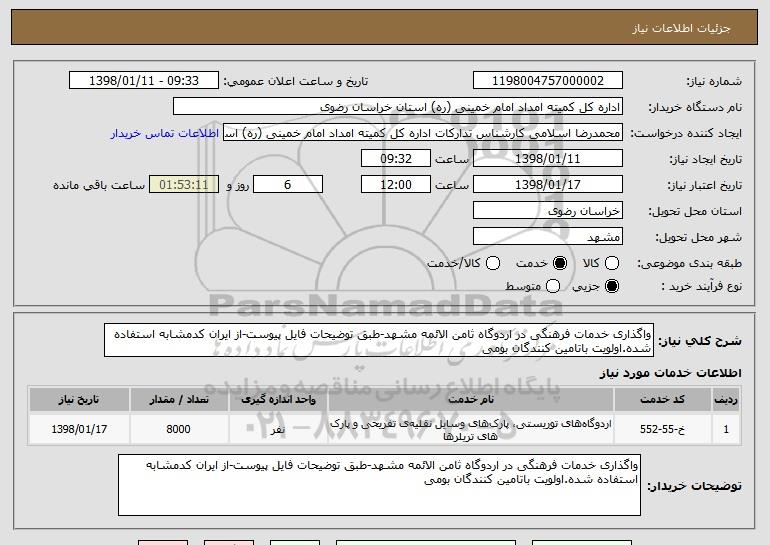Click the service name cell اردوگاه‌های توریستی
The height and width of the screenshot is (545, 770).
click(471, 430)
